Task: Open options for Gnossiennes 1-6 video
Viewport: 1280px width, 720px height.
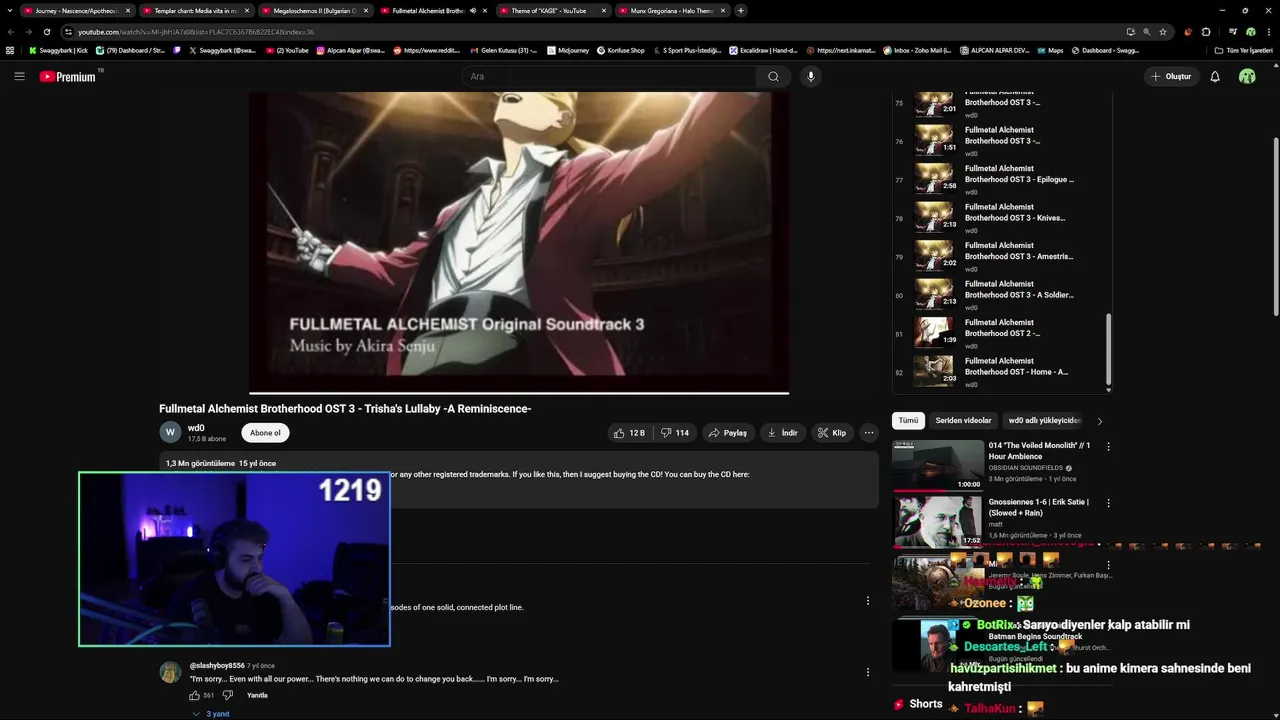Action: [x=1108, y=503]
